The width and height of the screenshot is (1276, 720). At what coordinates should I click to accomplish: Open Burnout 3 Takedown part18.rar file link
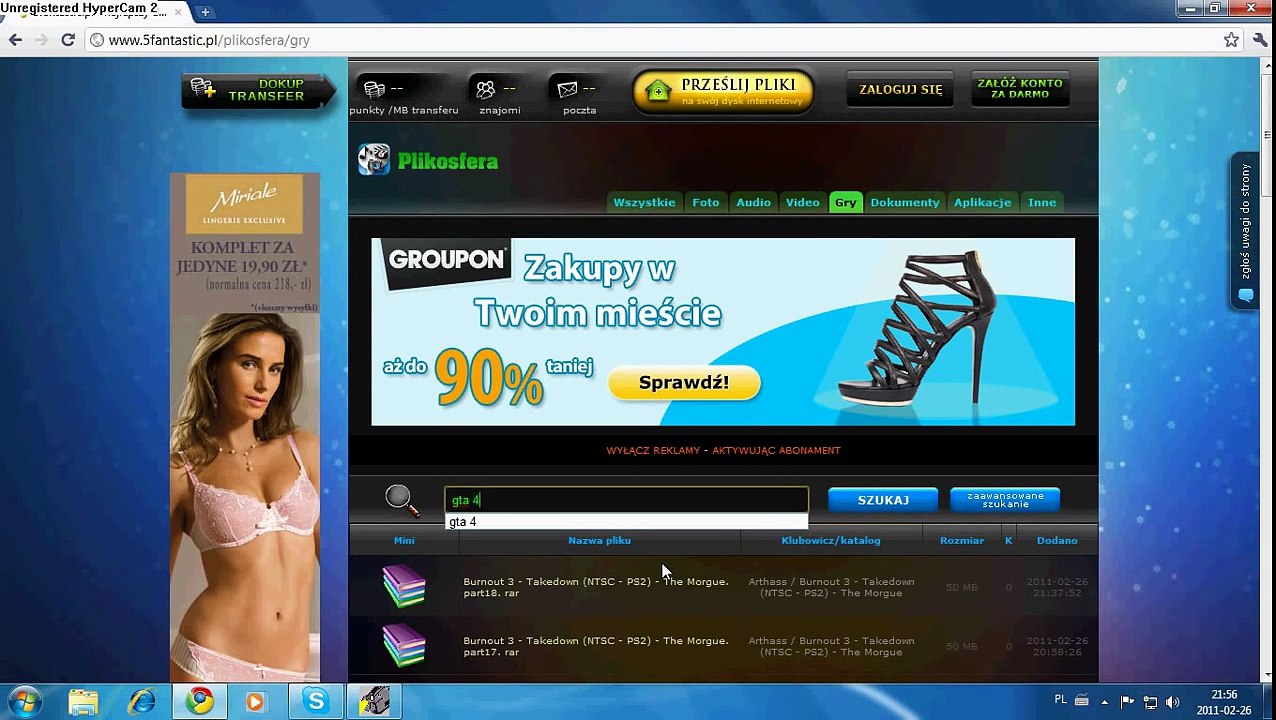pyautogui.click(x=596, y=587)
